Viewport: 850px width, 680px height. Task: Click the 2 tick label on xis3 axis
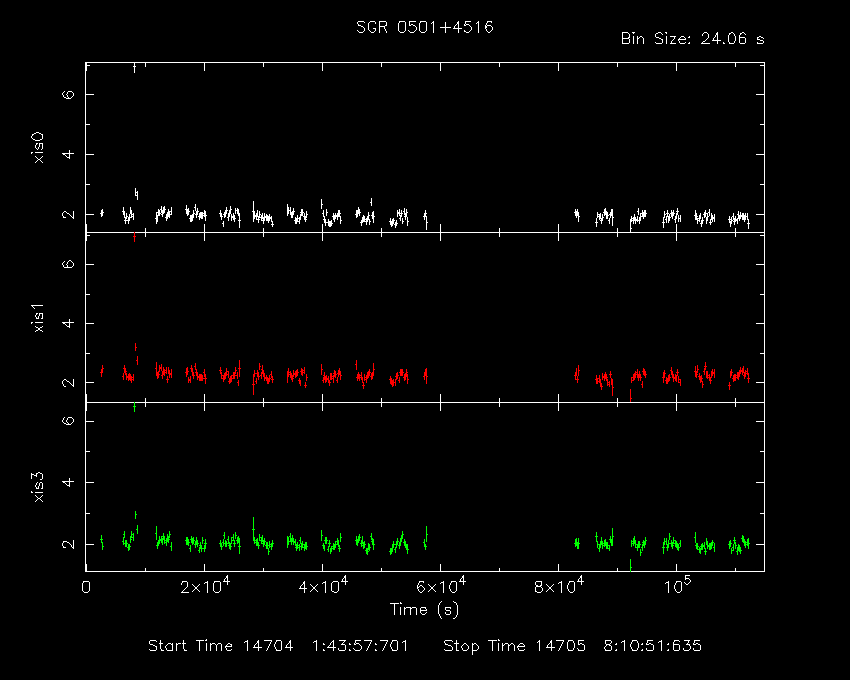point(68,544)
